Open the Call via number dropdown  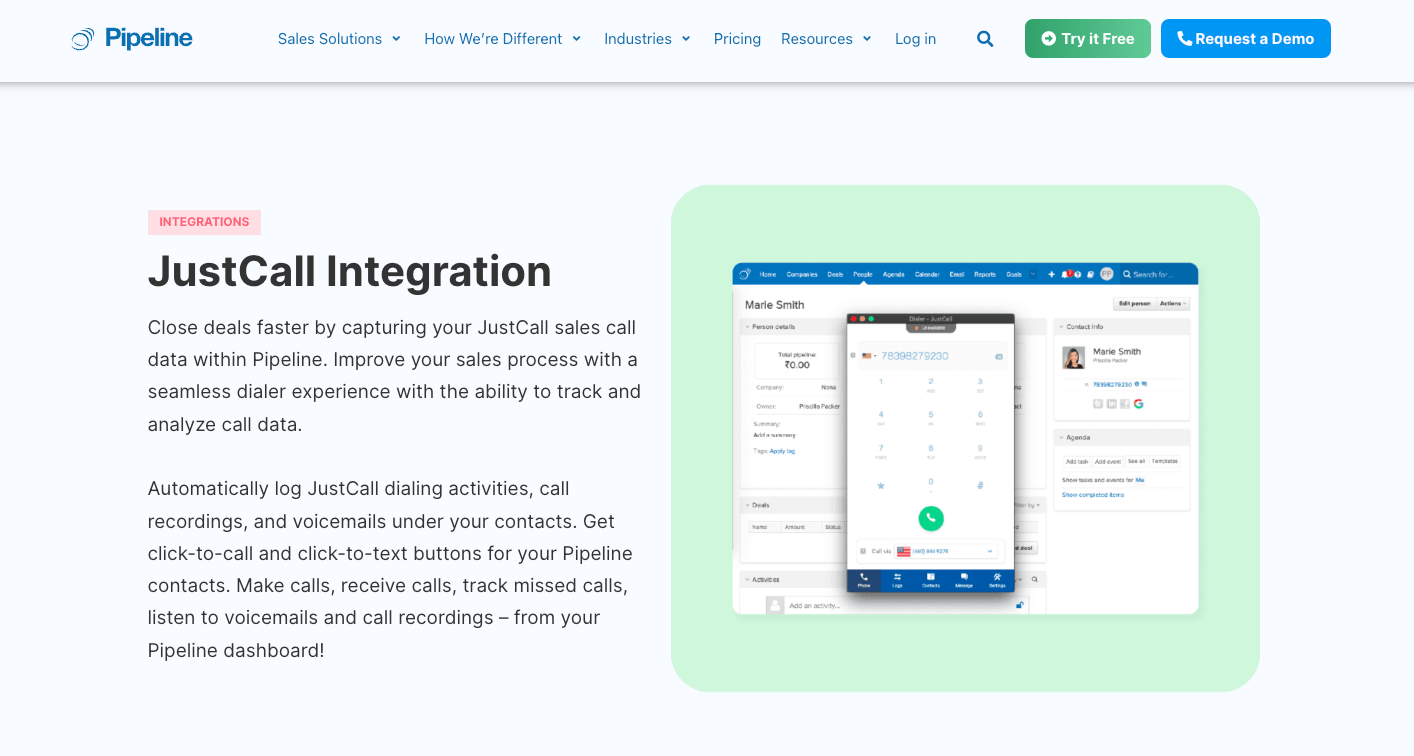pyautogui.click(x=945, y=551)
